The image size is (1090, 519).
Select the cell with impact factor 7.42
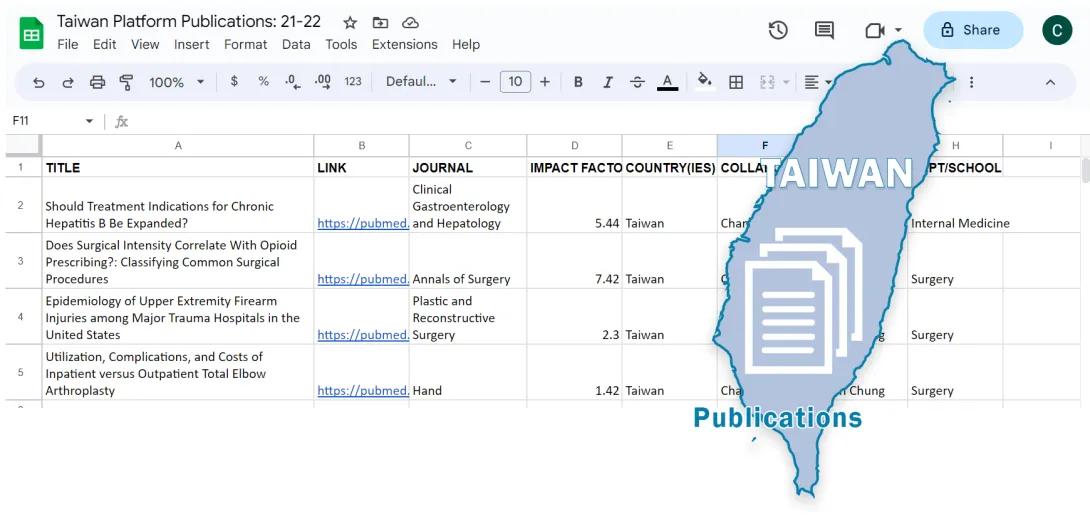tap(574, 261)
